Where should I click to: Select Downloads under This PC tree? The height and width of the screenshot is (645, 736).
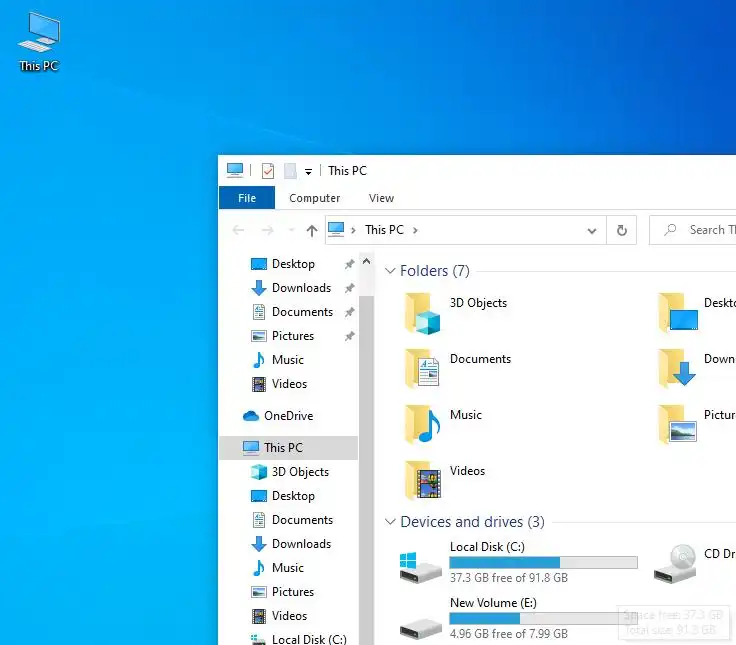coord(289,544)
